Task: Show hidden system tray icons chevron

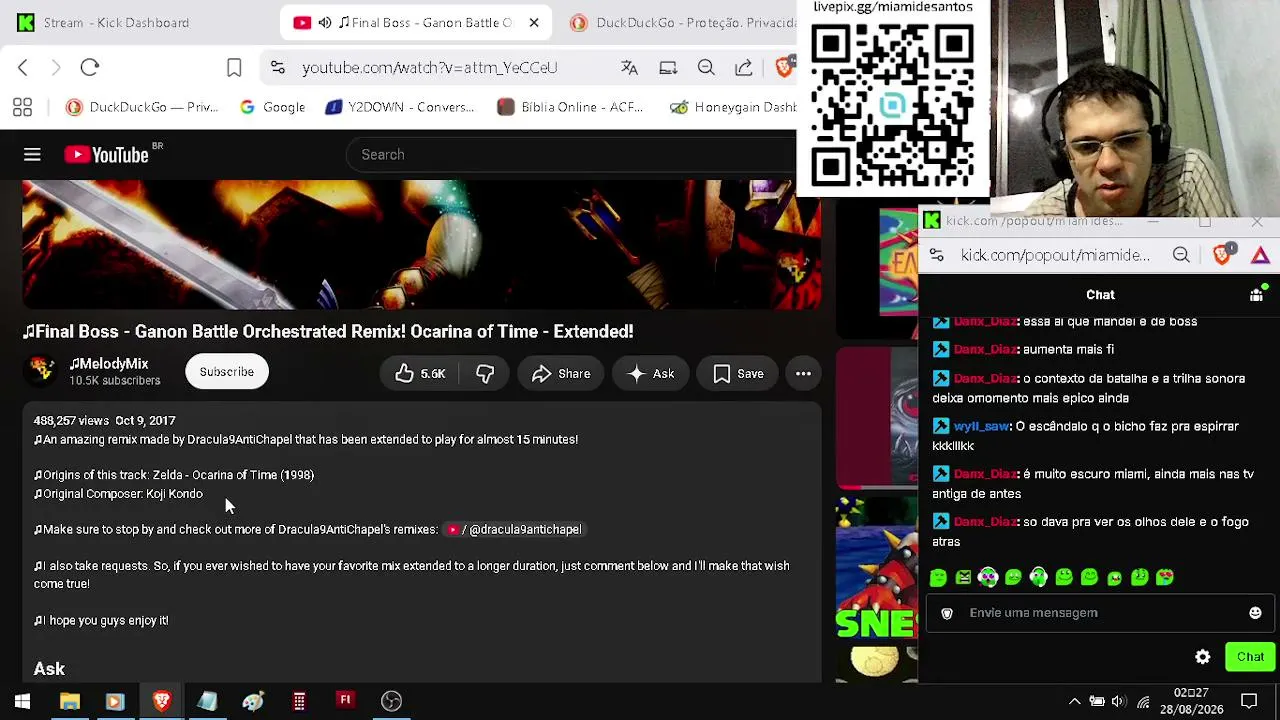Action: [1074, 702]
